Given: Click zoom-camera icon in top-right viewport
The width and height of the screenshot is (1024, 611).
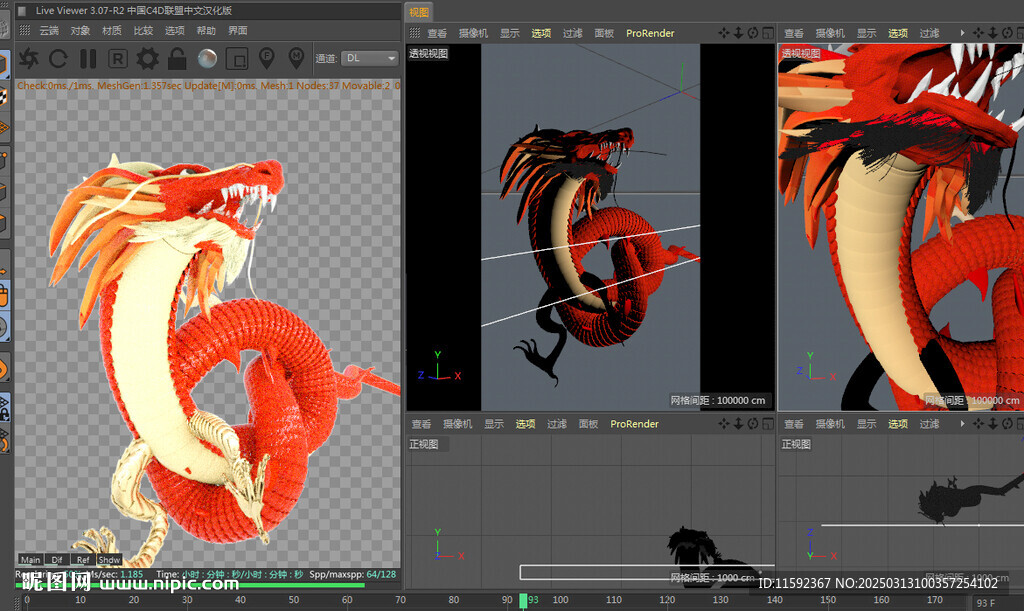Looking at the screenshot, I should click(x=993, y=33).
